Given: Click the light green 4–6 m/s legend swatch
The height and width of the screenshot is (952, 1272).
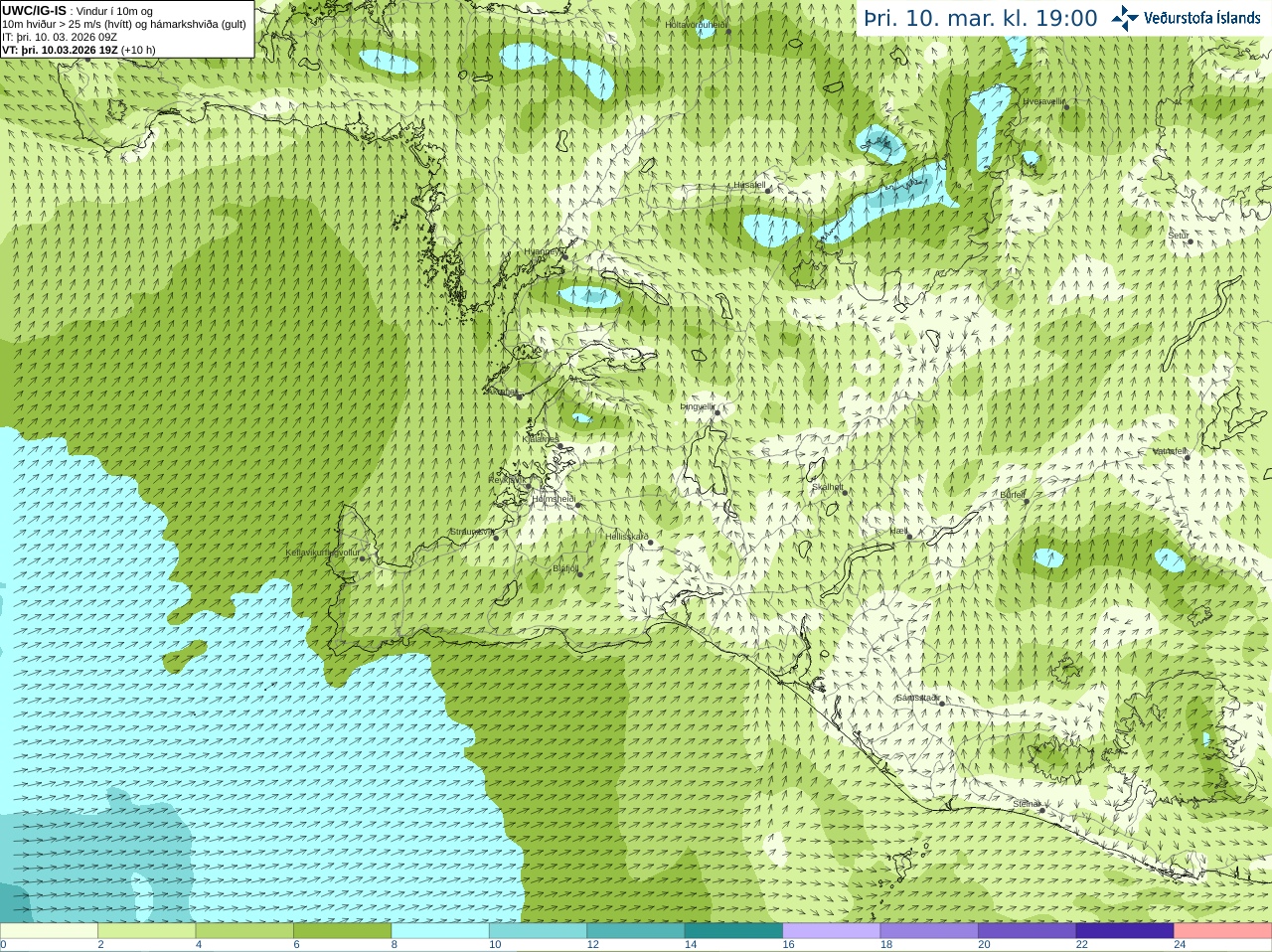Looking at the screenshot, I should [x=244, y=931].
